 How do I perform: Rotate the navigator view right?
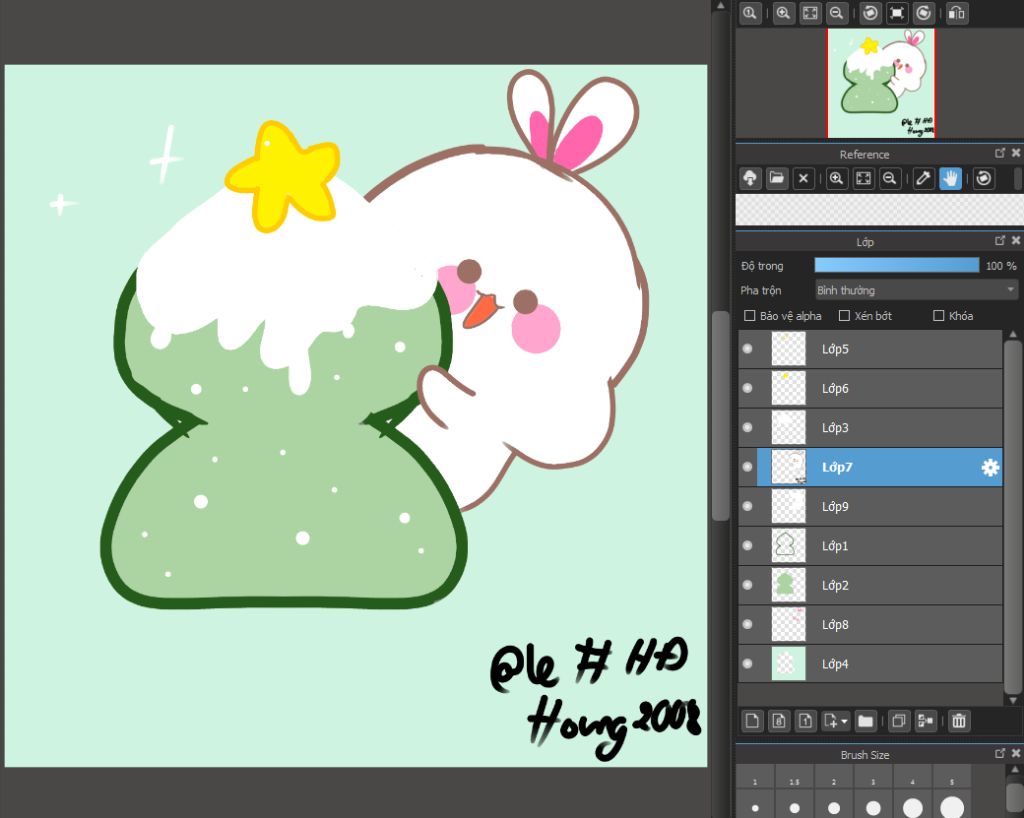coord(923,13)
